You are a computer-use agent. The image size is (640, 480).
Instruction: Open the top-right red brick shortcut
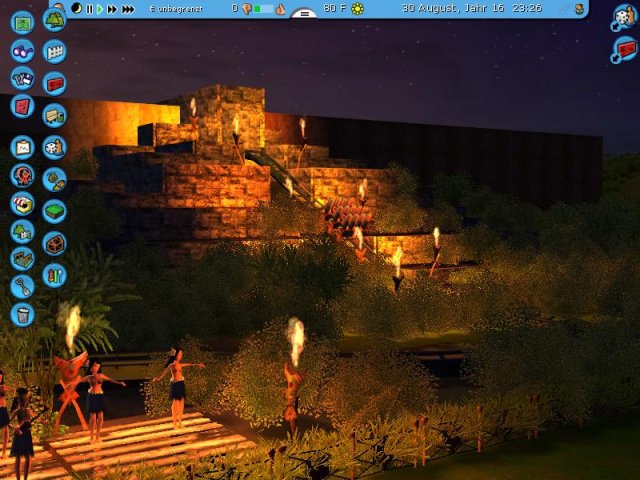tap(624, 49)
